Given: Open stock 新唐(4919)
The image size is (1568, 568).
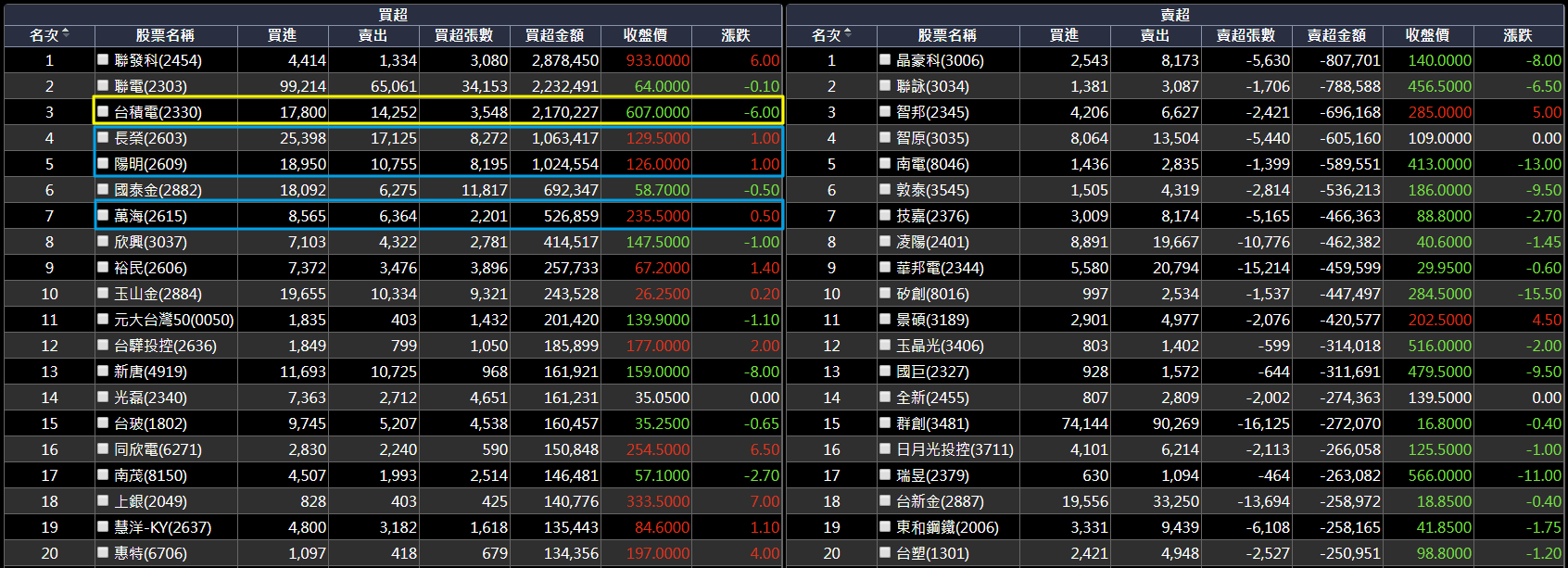Looking at the screenshot, I should coord(150,372).
